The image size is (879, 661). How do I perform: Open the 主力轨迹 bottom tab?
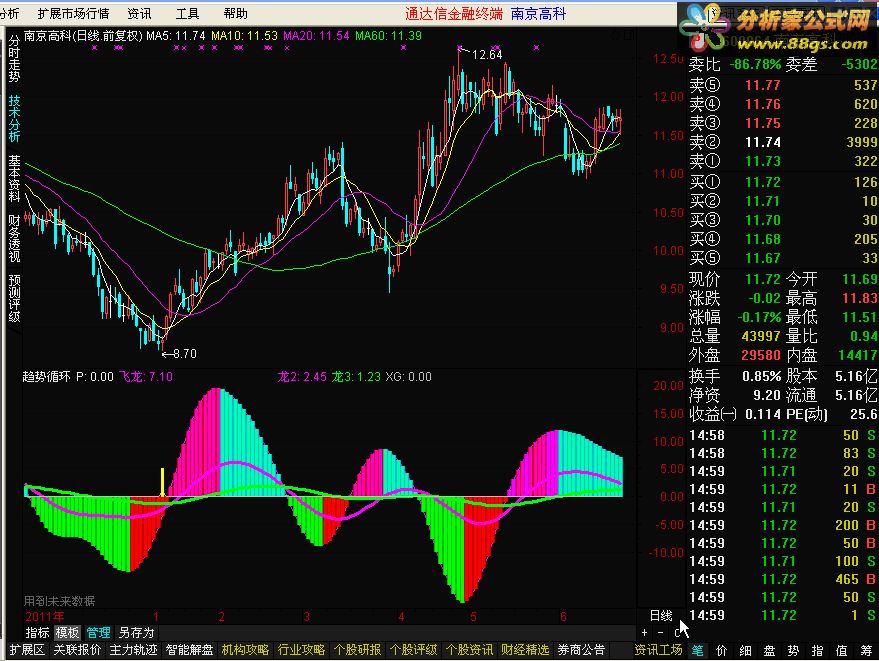coord(133,650)
